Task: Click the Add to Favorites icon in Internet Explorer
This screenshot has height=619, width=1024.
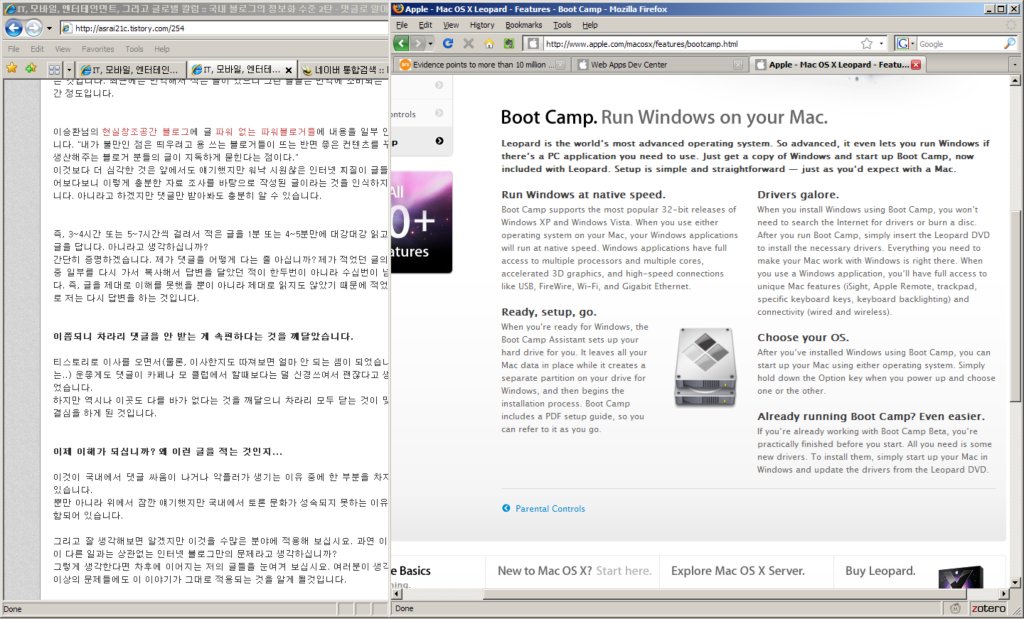Action: coord(31,68)
